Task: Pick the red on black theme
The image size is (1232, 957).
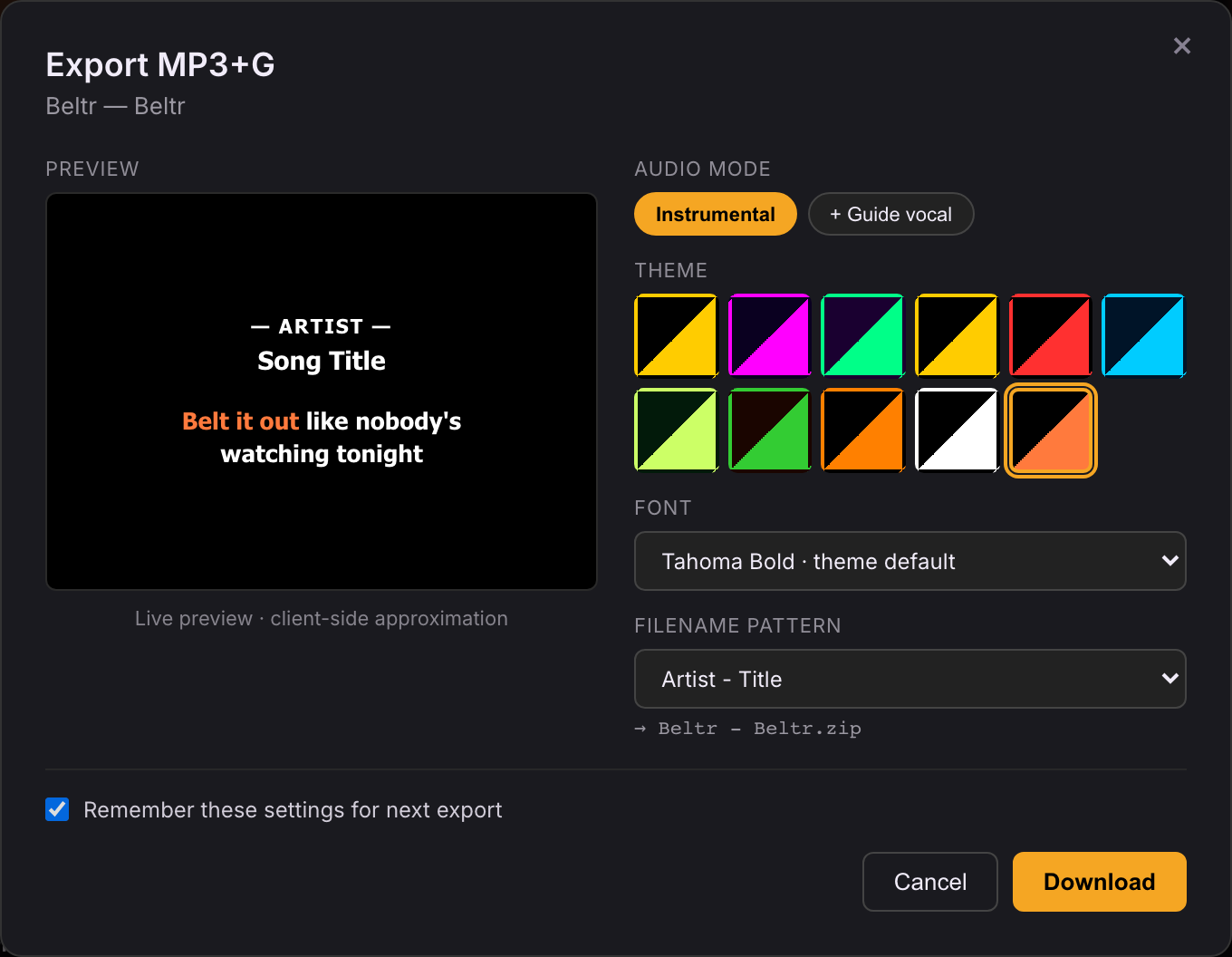Action: coord(1050,334)
